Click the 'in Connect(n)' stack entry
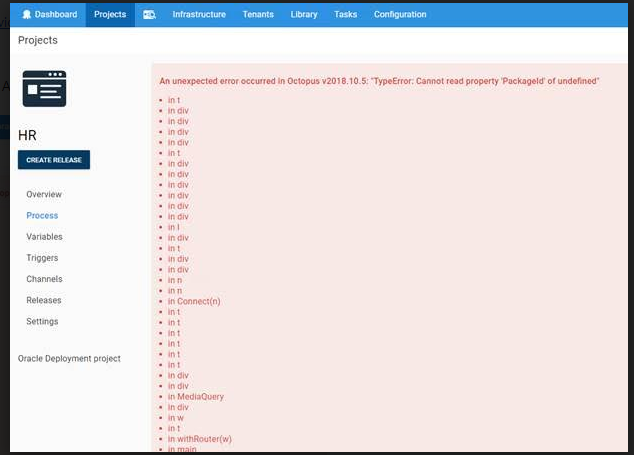 [194, 301]
